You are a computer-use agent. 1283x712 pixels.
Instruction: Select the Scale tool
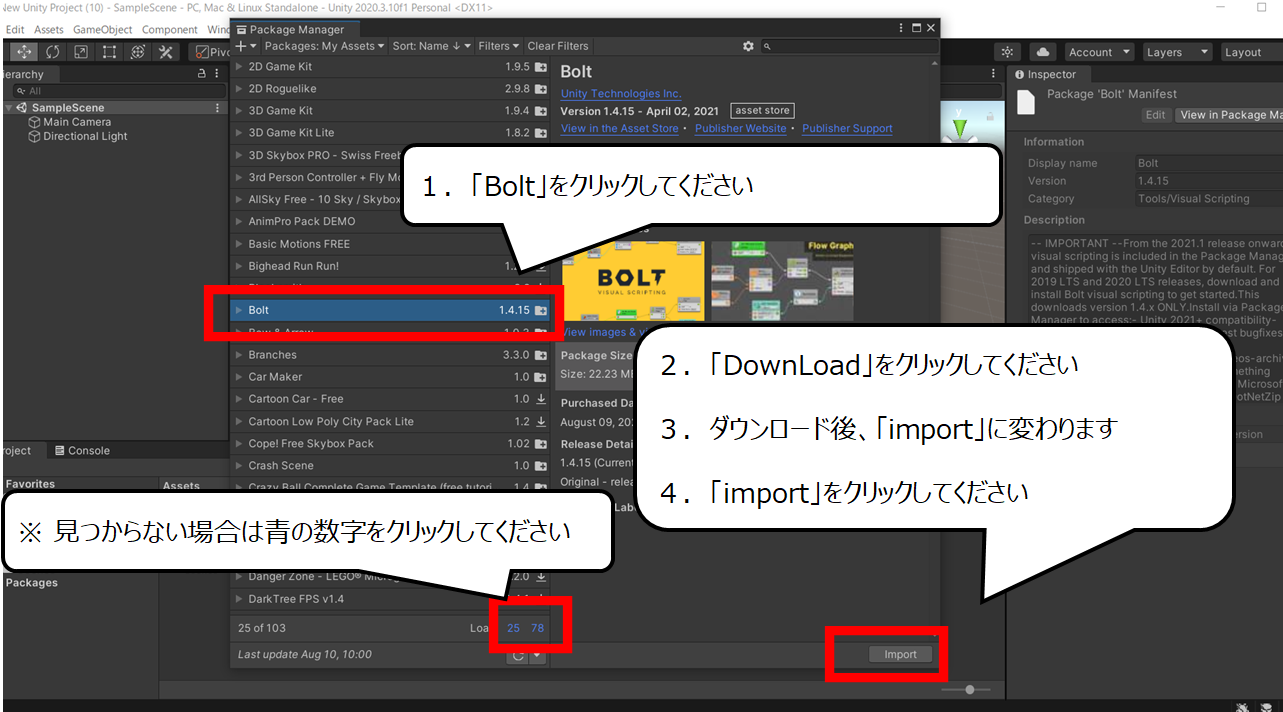(81, 52)
